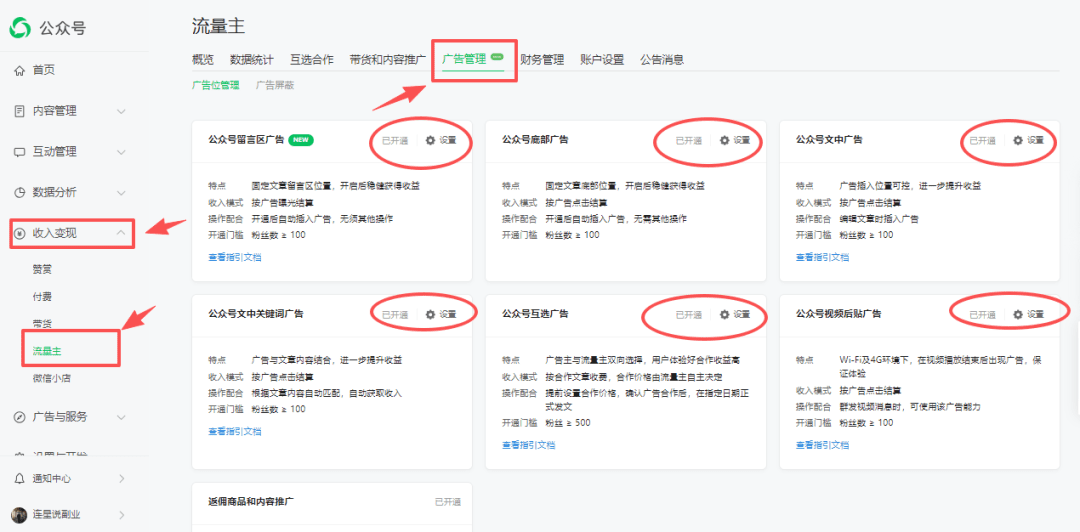Select the 广告屏蔽 sub-tab
The image size is (1080, 532).
pyautogui.click(x=275, y=86)
